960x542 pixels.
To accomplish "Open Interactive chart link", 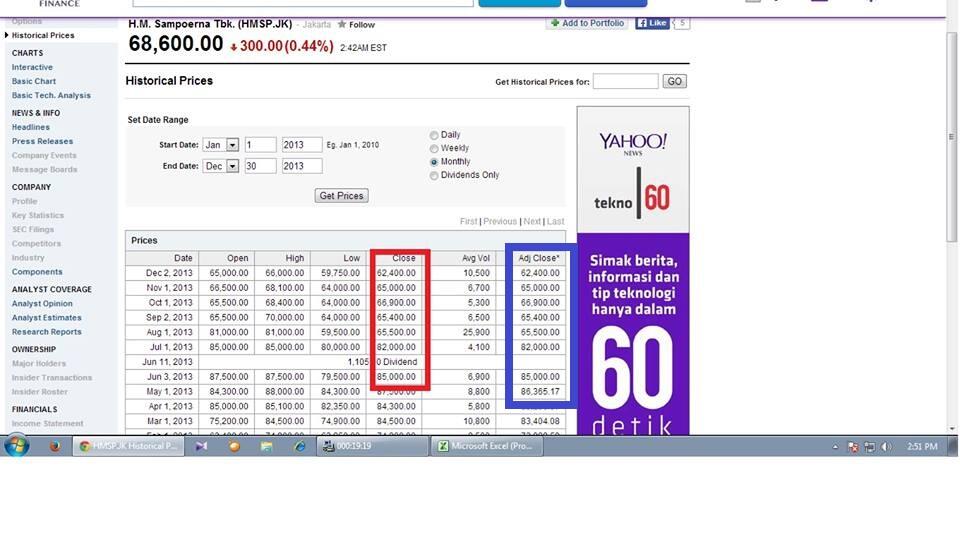I will click(x=32, y=67).
